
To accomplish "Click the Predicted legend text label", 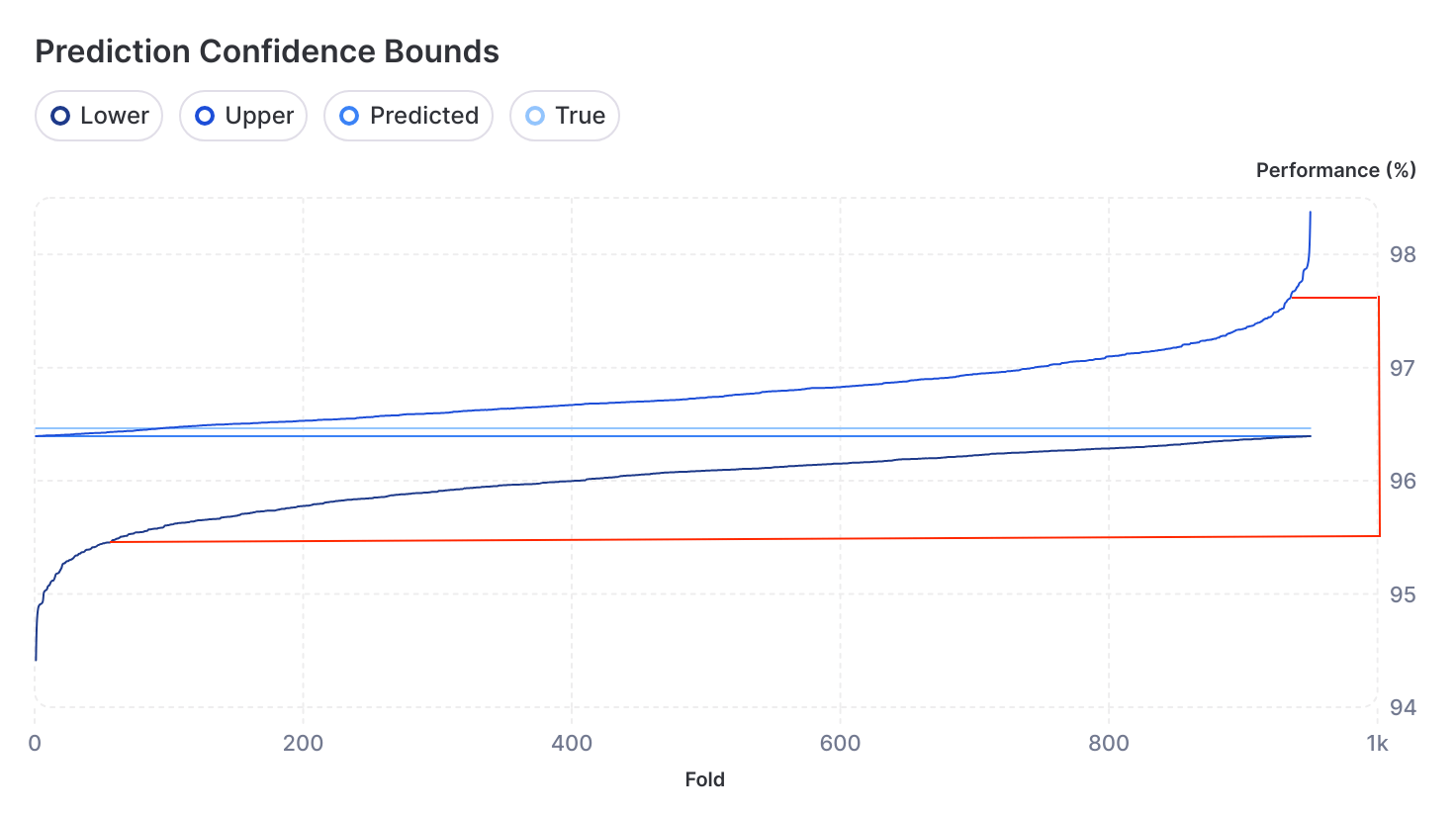I will tap(423, 116).
